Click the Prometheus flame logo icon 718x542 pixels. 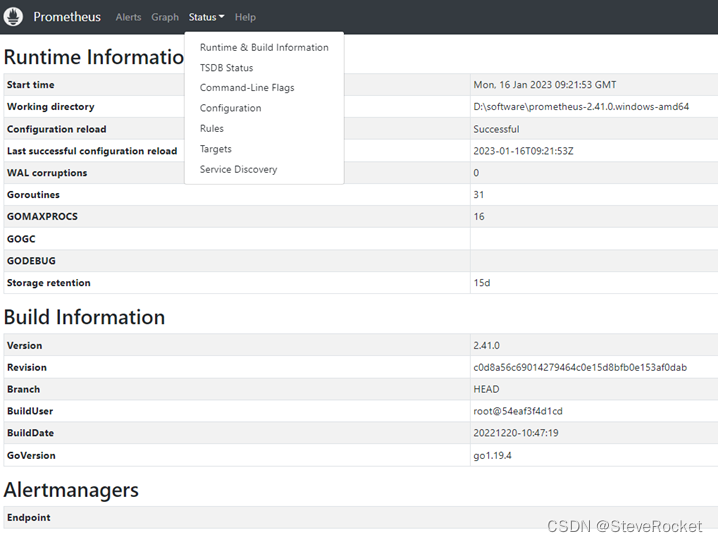coord(13,17)
